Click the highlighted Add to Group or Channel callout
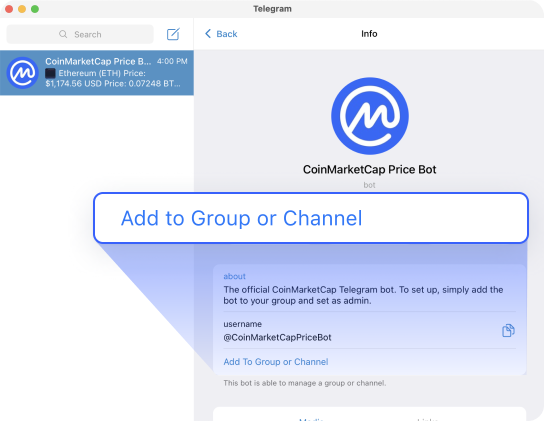Viewport: 544px width, 421px height. 311,218
